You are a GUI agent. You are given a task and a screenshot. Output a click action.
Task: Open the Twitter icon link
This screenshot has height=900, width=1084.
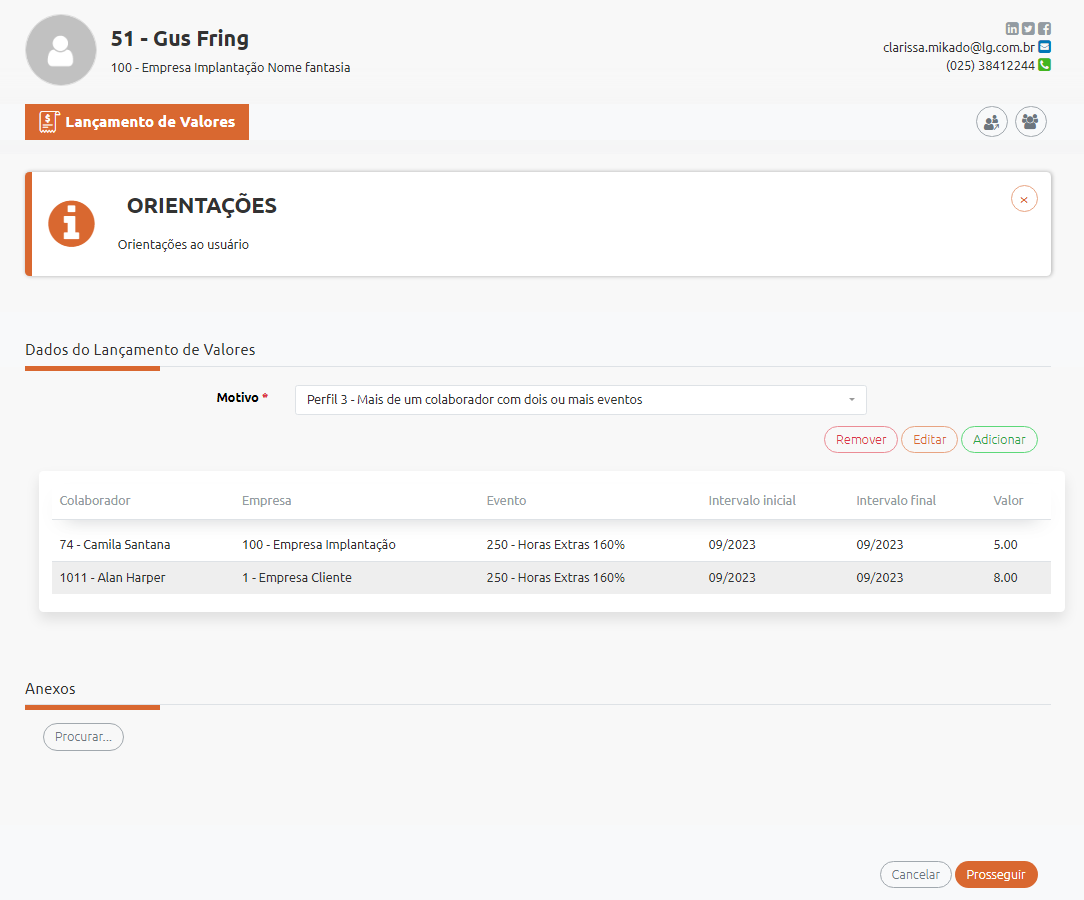pyautogui.click(x=1029, y=28)
